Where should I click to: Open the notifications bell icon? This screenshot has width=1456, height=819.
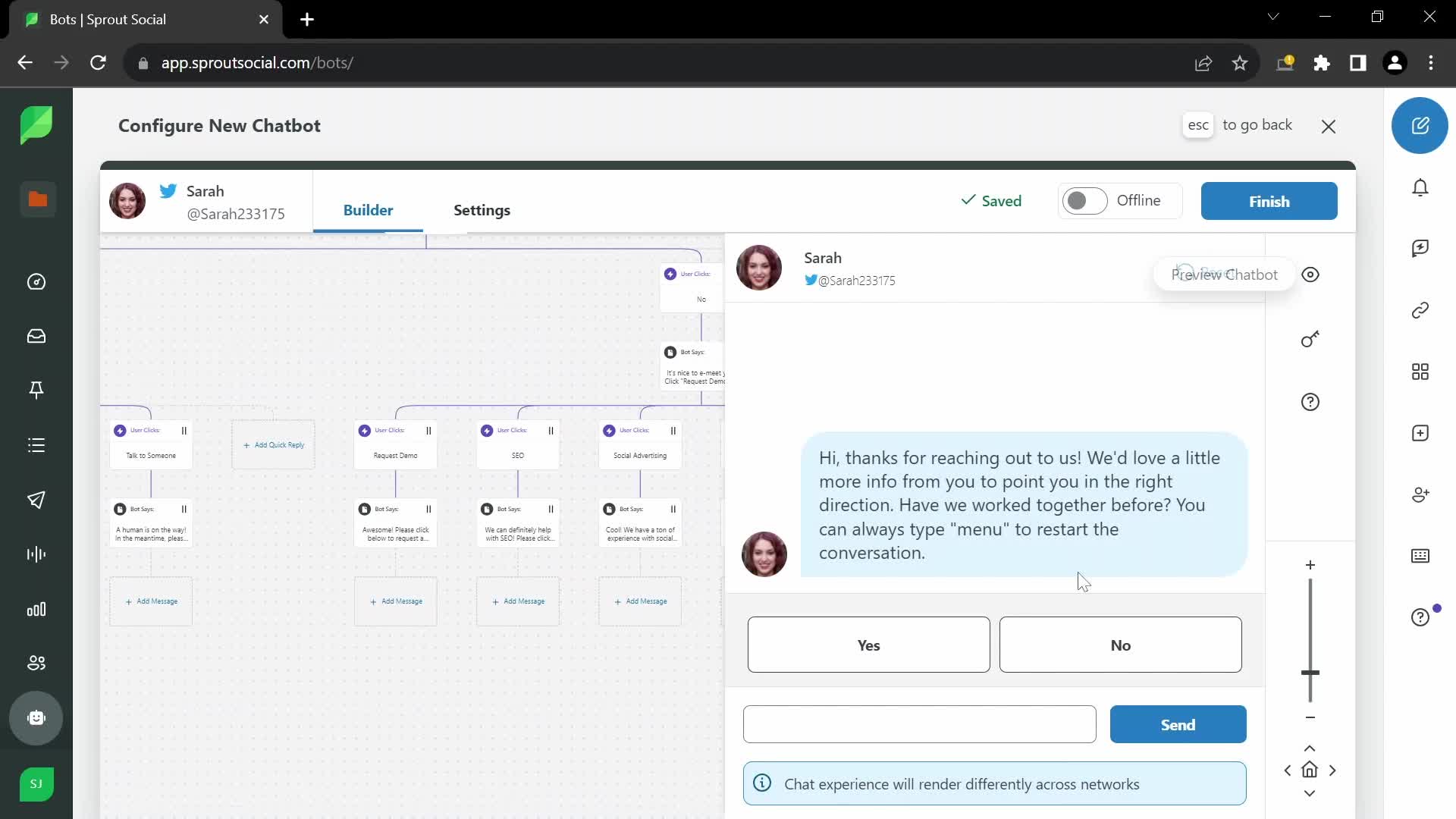point(1420,187)
